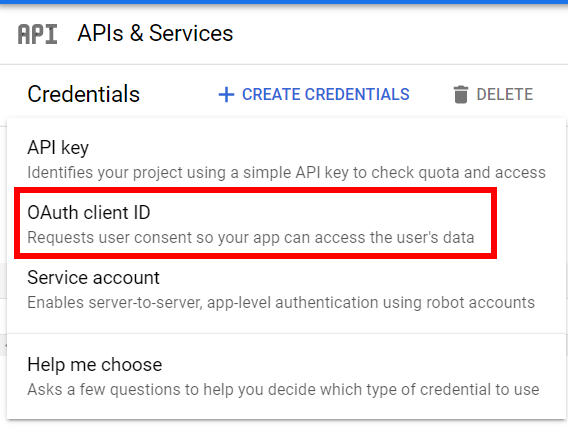Click the small arrow at the left edge
The image size is (568, 435).
pyautogui.click(x=5, y=346)
